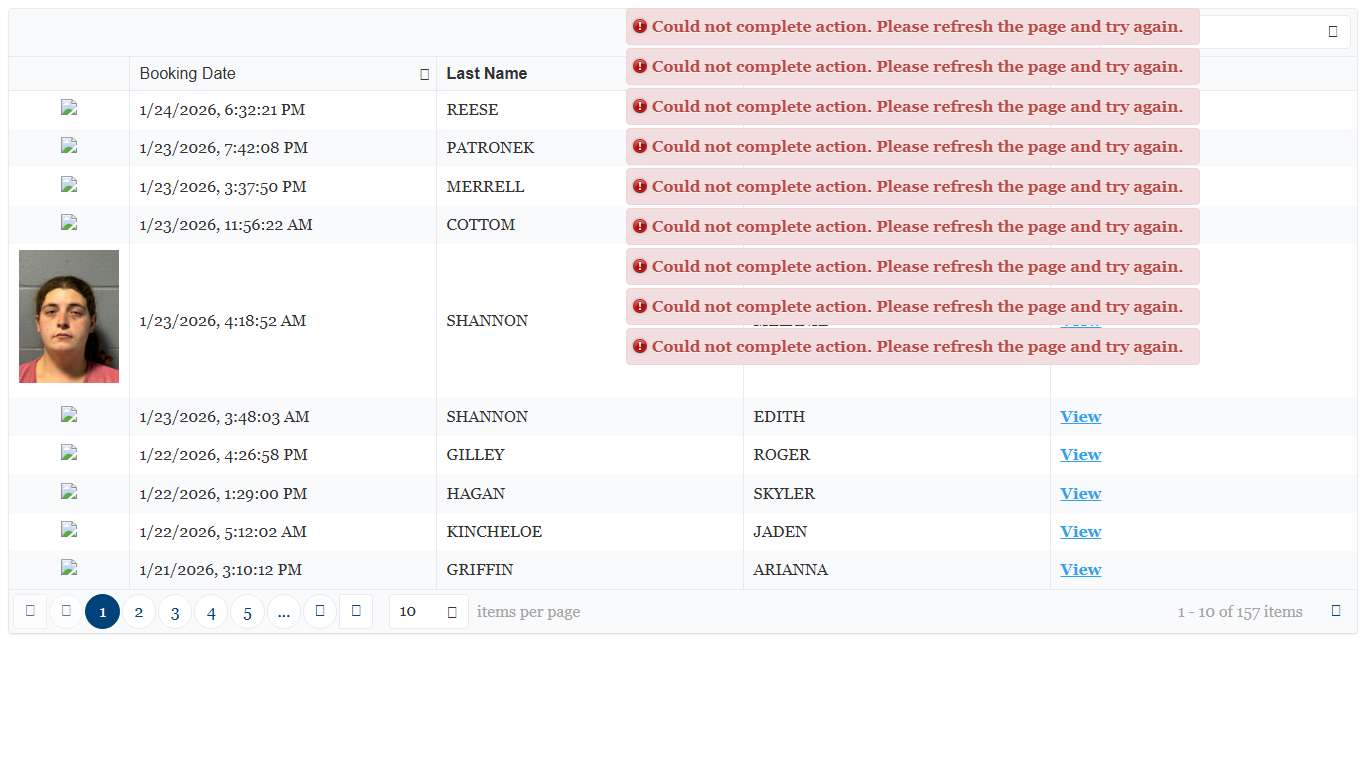The width and height of the screenshot is (1366, 768).
Task: Open the Booking Date column menu icon
Action: tap(424, 74)
